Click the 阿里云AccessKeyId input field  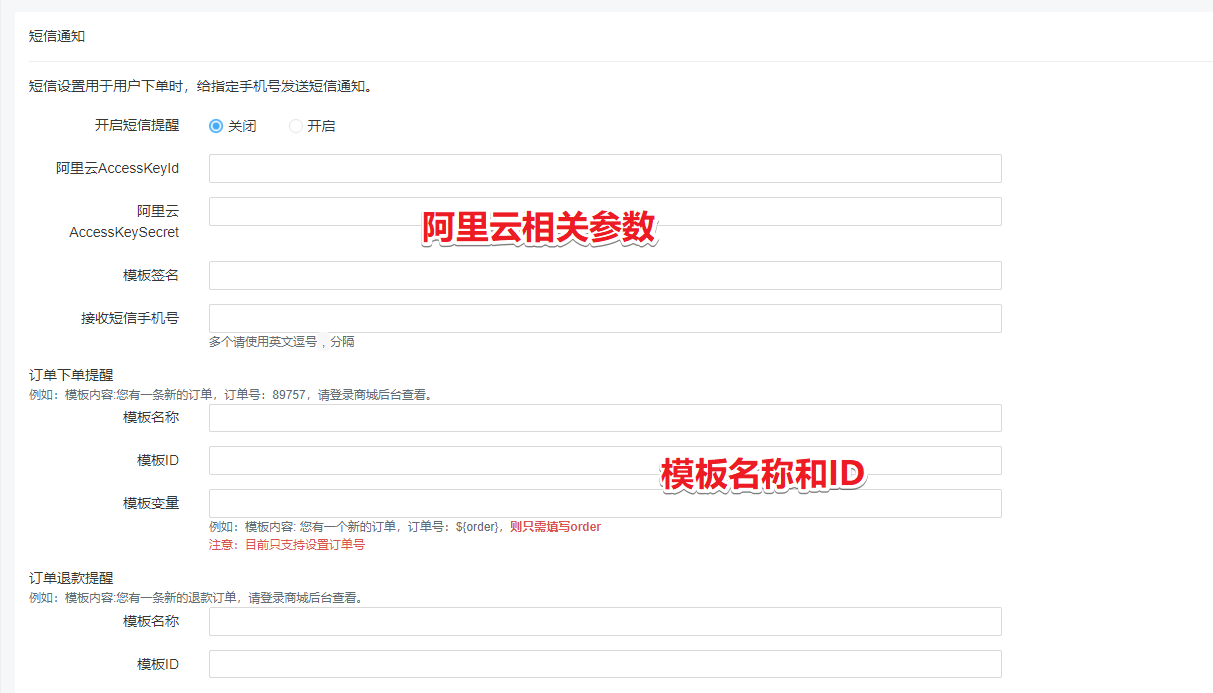(605, 168)
